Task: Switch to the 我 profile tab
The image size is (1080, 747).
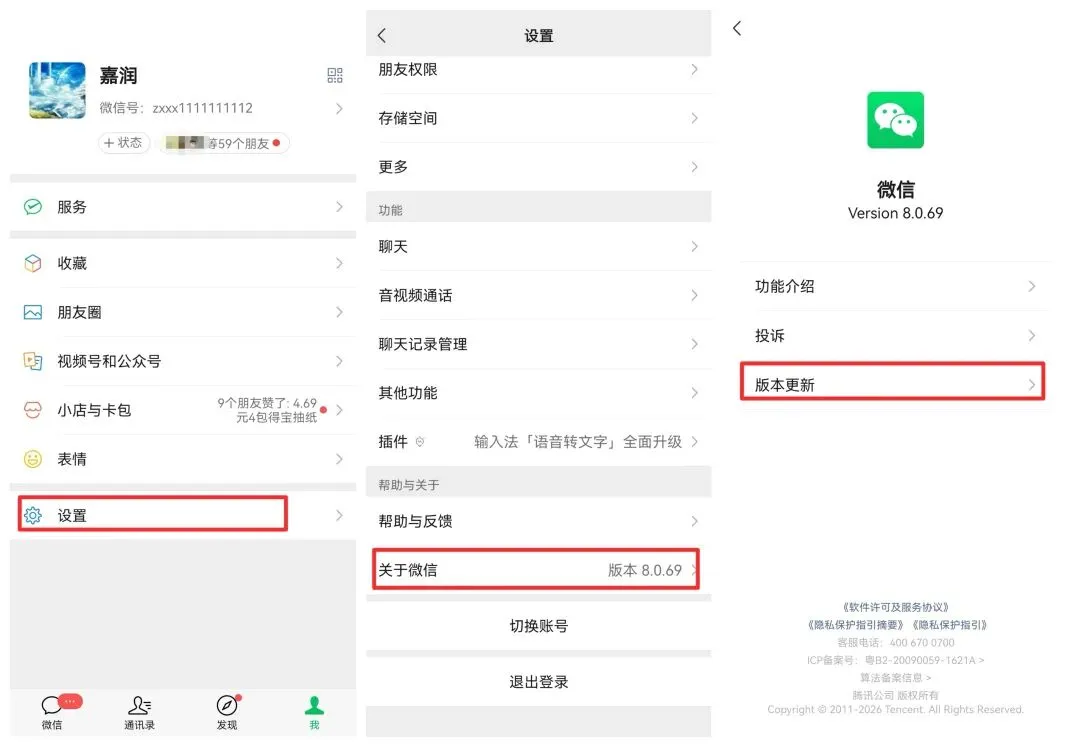Action: [x=314, y=713]
